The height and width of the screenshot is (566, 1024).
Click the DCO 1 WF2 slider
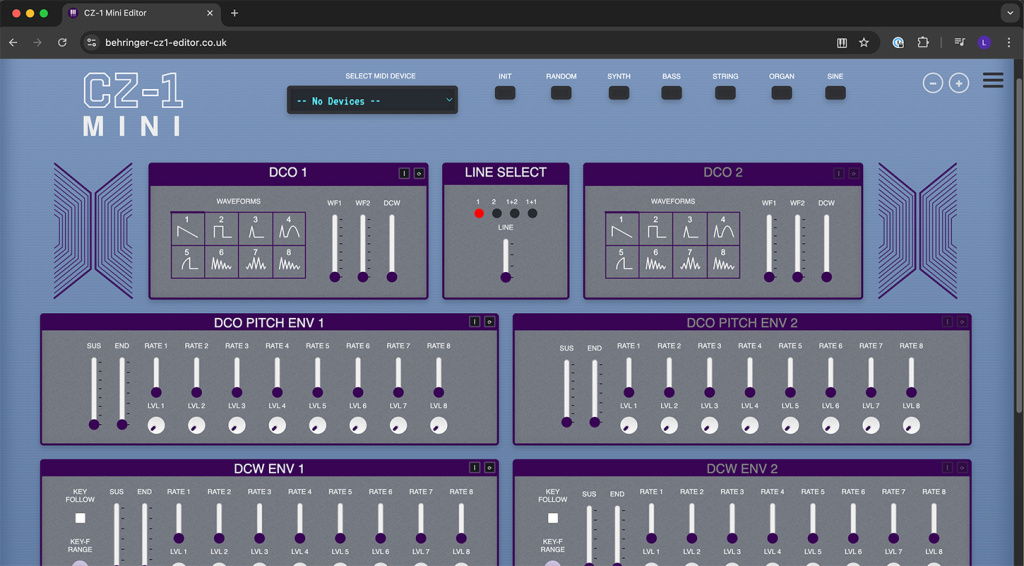[363, 247]
